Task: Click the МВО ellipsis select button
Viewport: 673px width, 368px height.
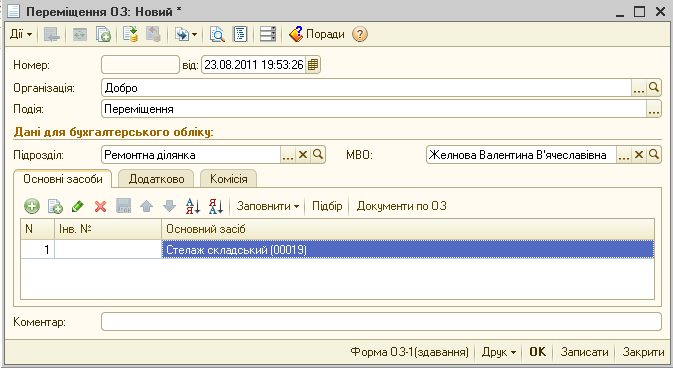Action: tap(624, 155)
